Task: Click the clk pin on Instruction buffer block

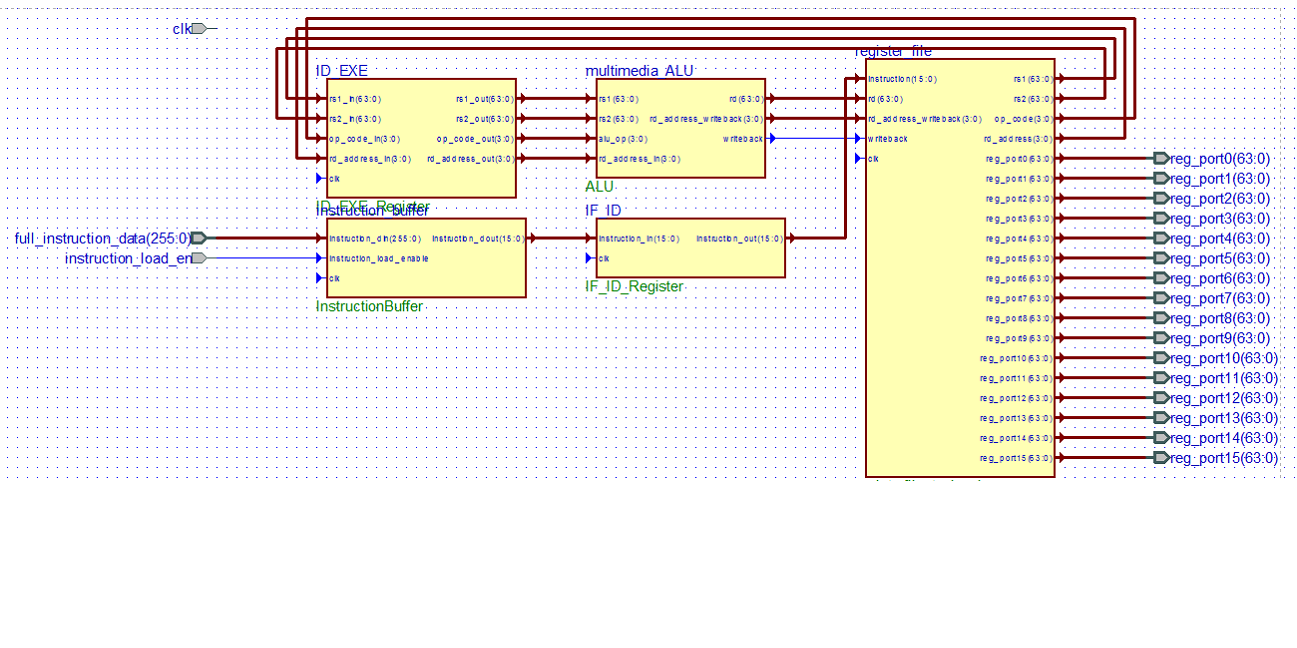Action: [x=334, y=279]
